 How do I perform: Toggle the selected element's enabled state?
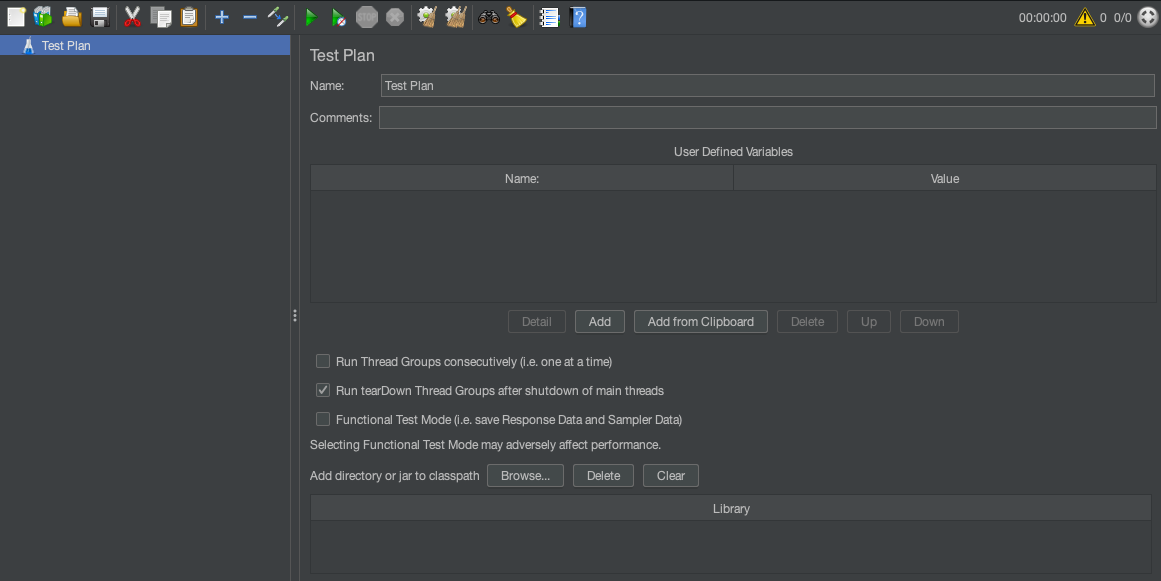click(277, 17)
